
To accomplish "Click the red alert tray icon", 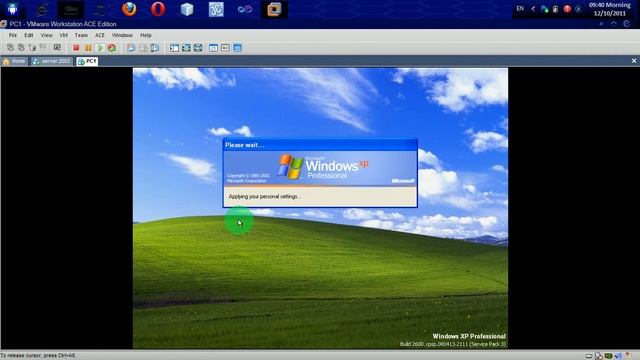I will click(567, 9).
